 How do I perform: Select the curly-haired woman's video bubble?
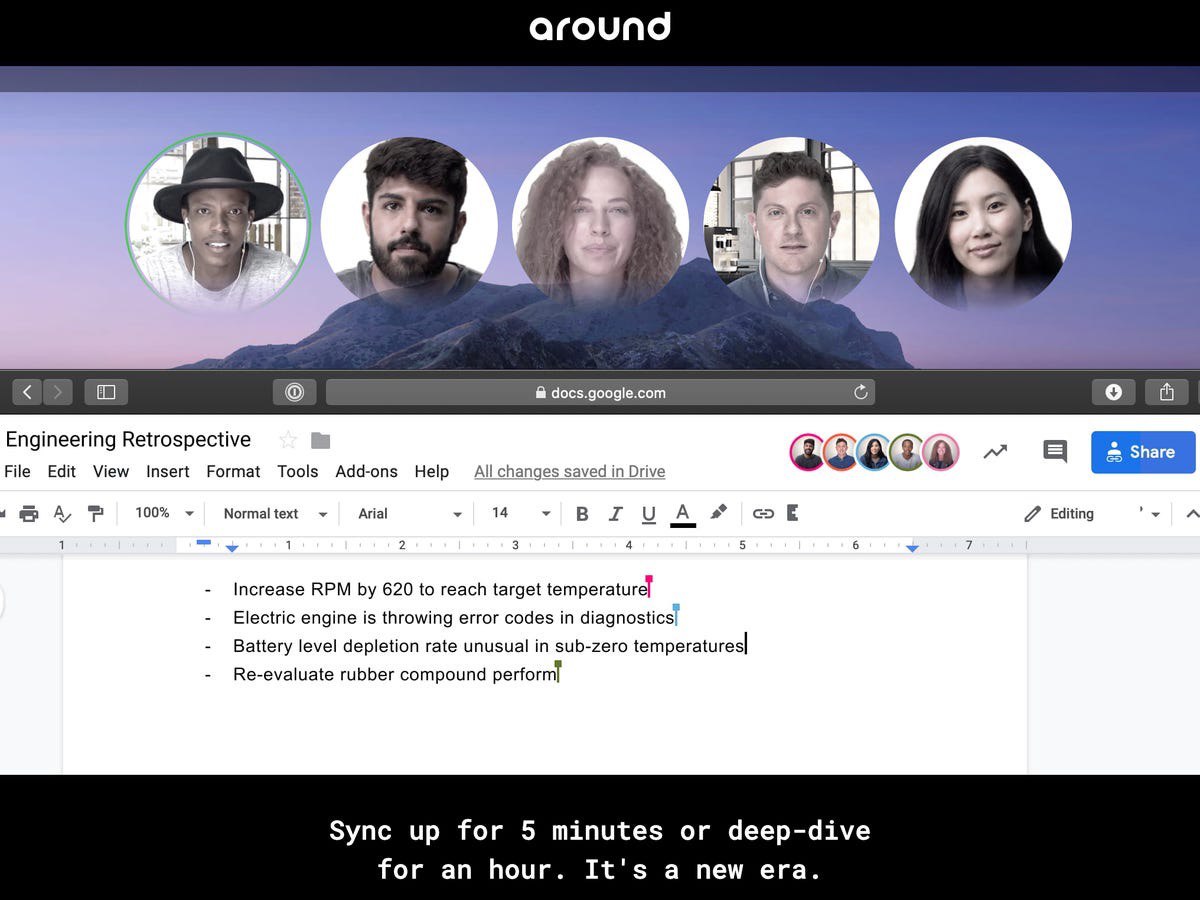[x=600, y=225]
